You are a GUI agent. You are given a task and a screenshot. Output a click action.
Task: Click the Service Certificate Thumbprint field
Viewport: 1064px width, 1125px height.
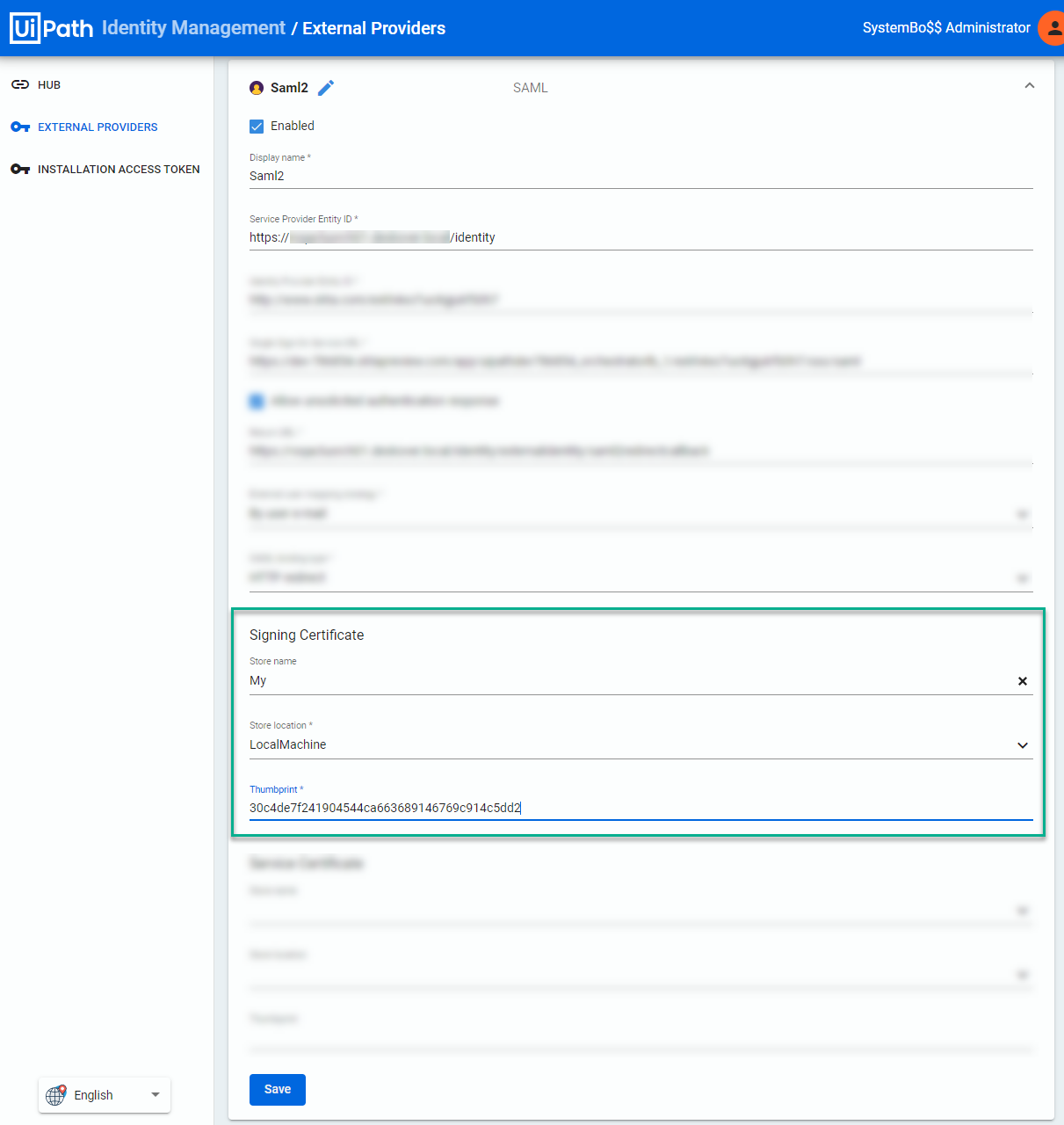[641, 1039]
